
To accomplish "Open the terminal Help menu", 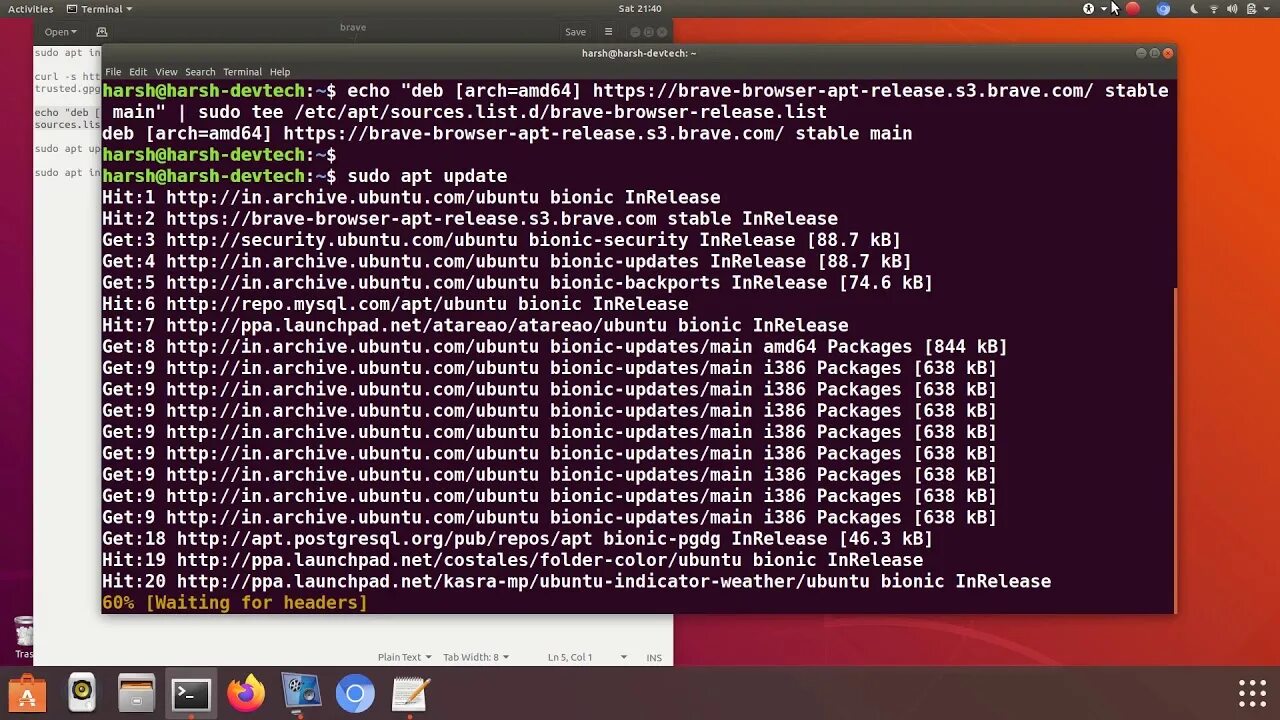I will pos(280,72).
